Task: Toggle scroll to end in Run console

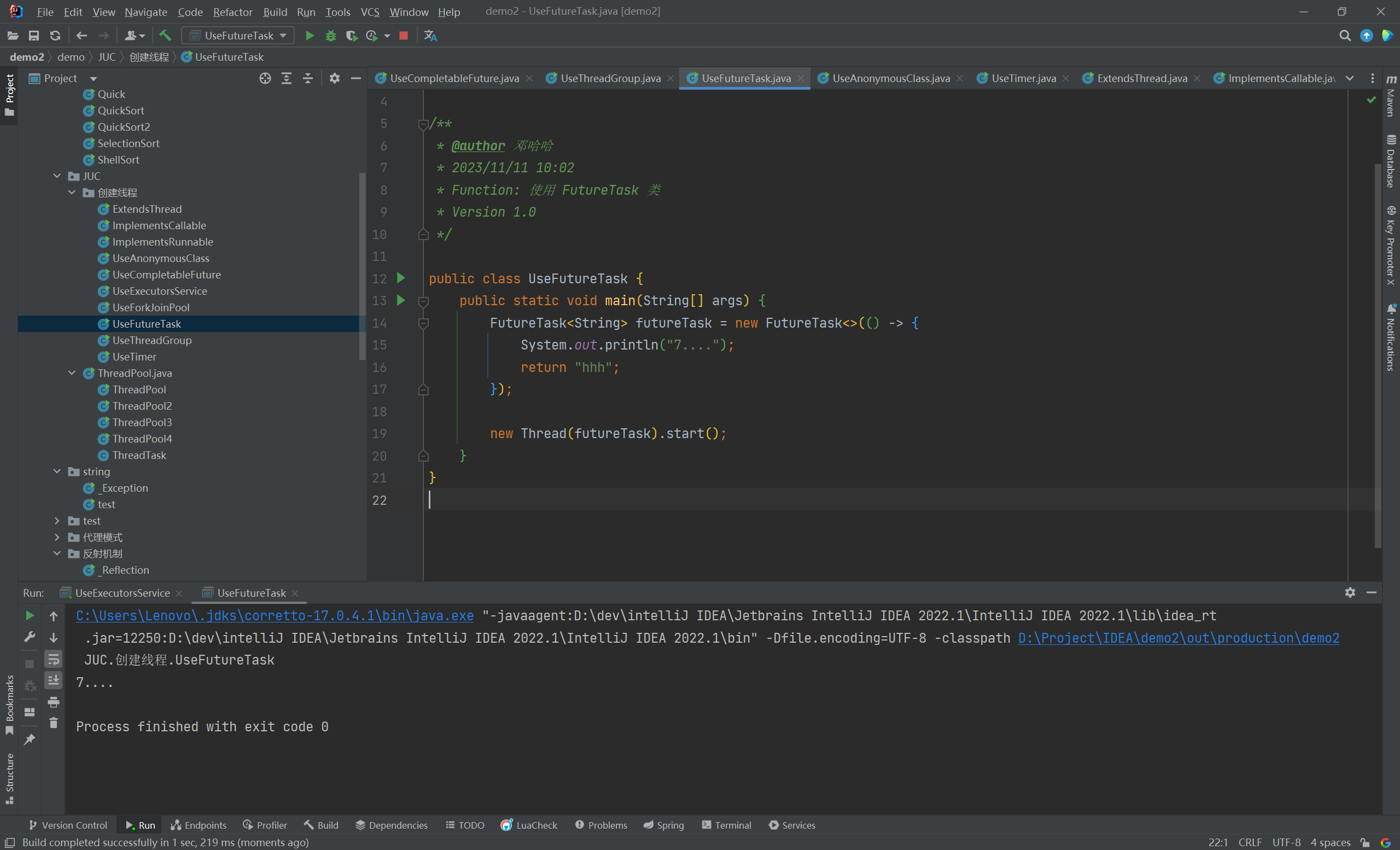Action: click(x=54, y=680)
